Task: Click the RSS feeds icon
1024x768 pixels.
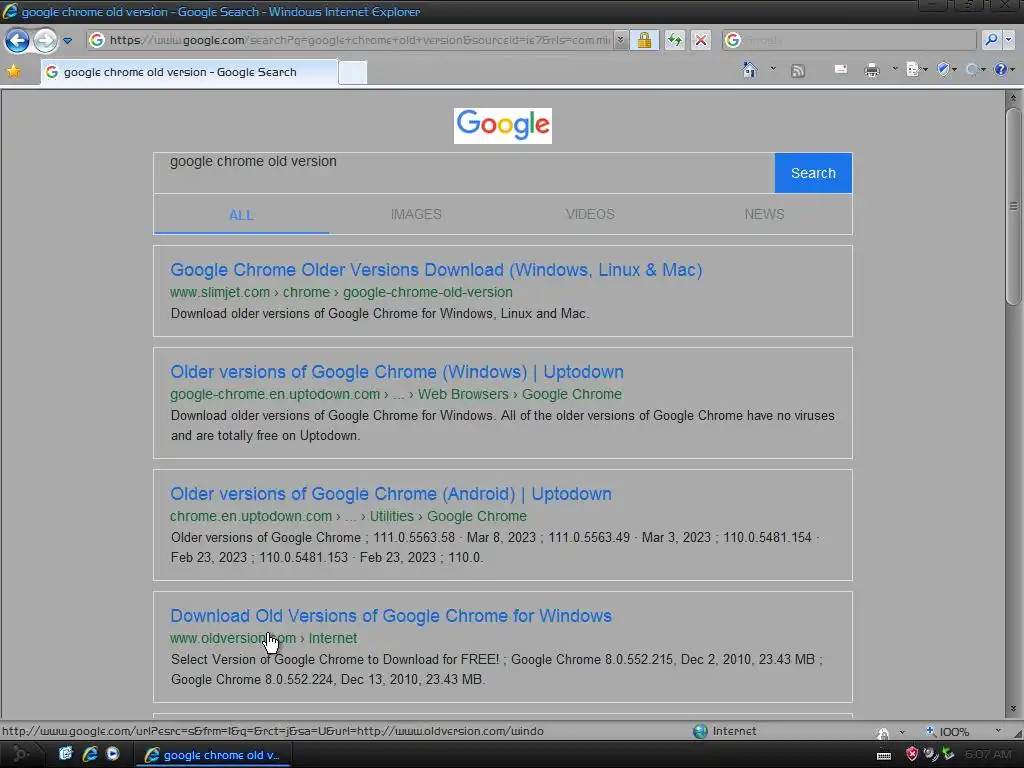Action: (798, 71)
